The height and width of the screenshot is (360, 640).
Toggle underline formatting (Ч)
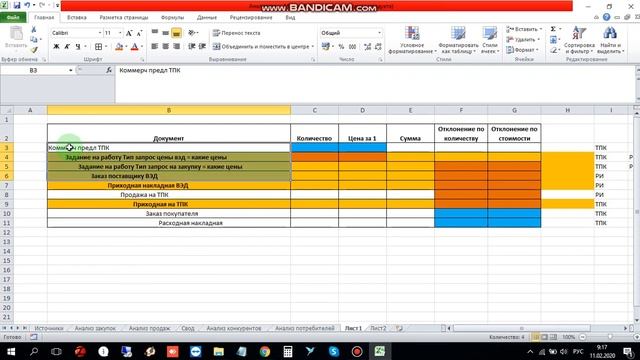[x=78, y=47]
